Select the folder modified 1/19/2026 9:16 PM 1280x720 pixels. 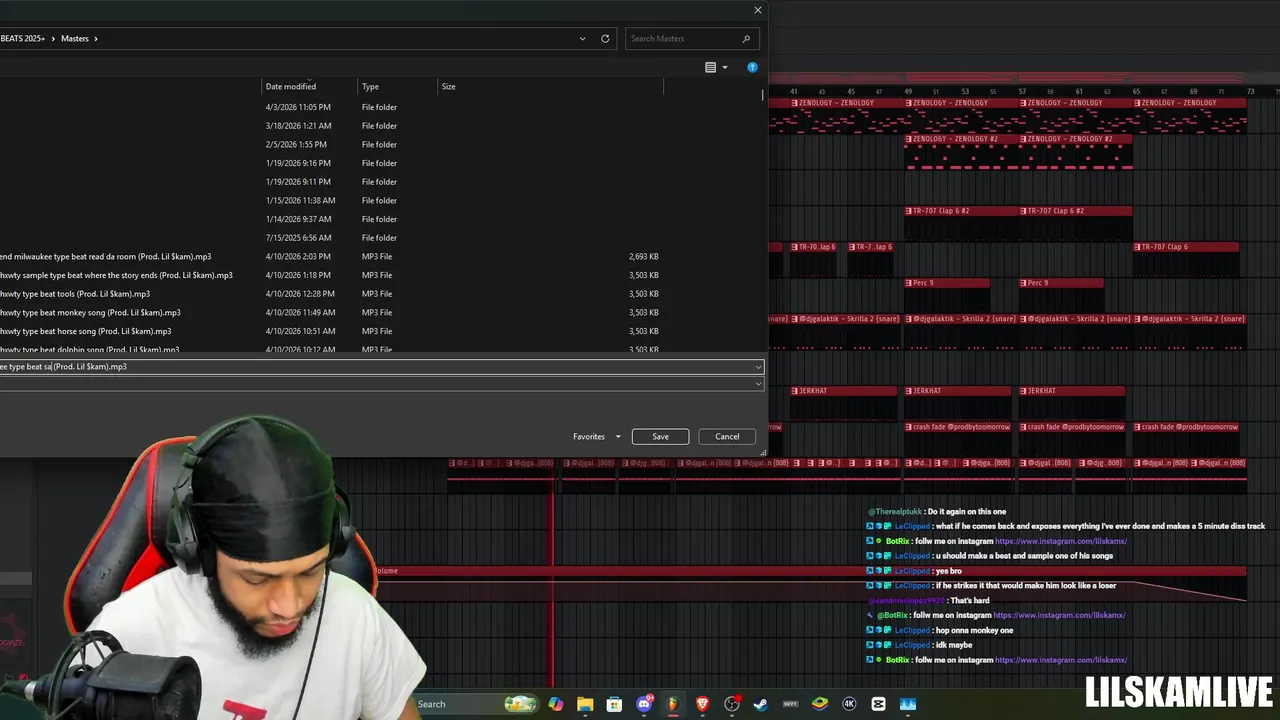331,163
